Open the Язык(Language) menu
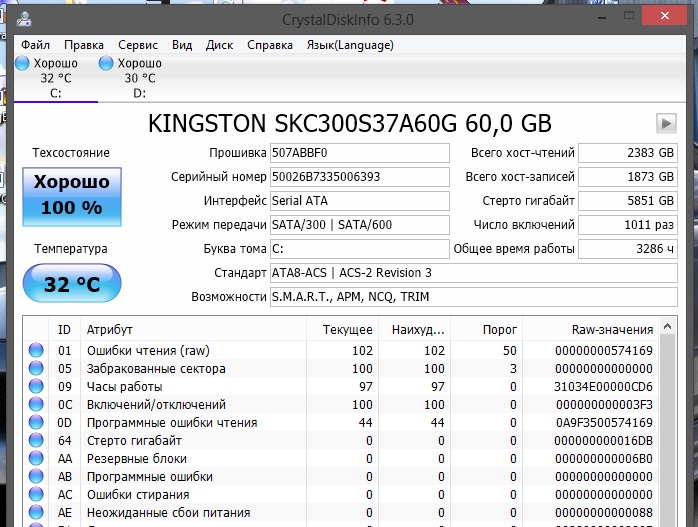The height and width of the screenshot is (527, 698). tap(350, 45)
